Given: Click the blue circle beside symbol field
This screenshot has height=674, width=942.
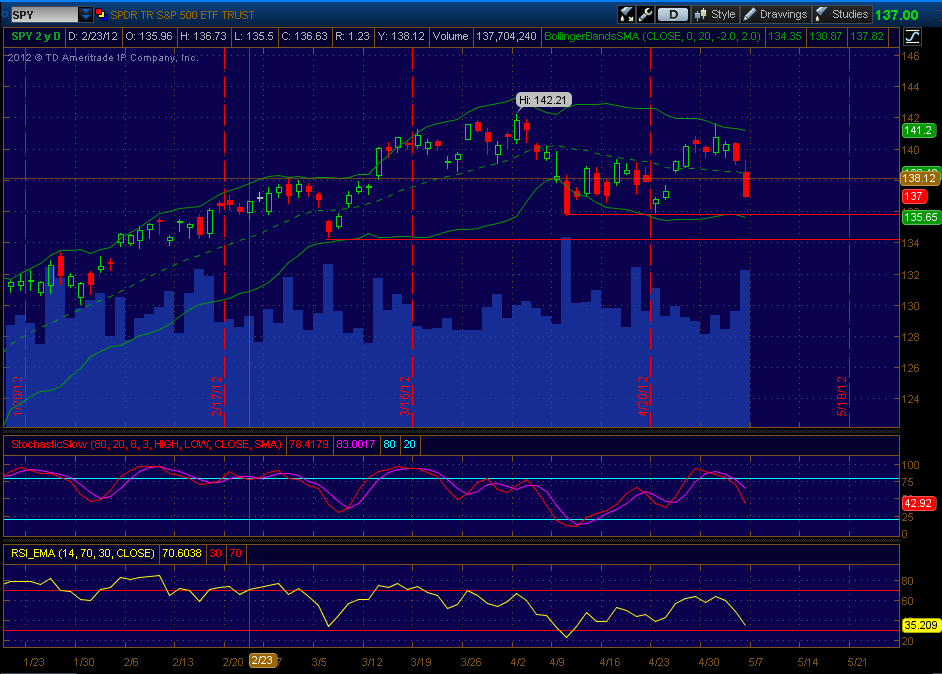Looking at the screenshot, I should click(x=5, y=13).
